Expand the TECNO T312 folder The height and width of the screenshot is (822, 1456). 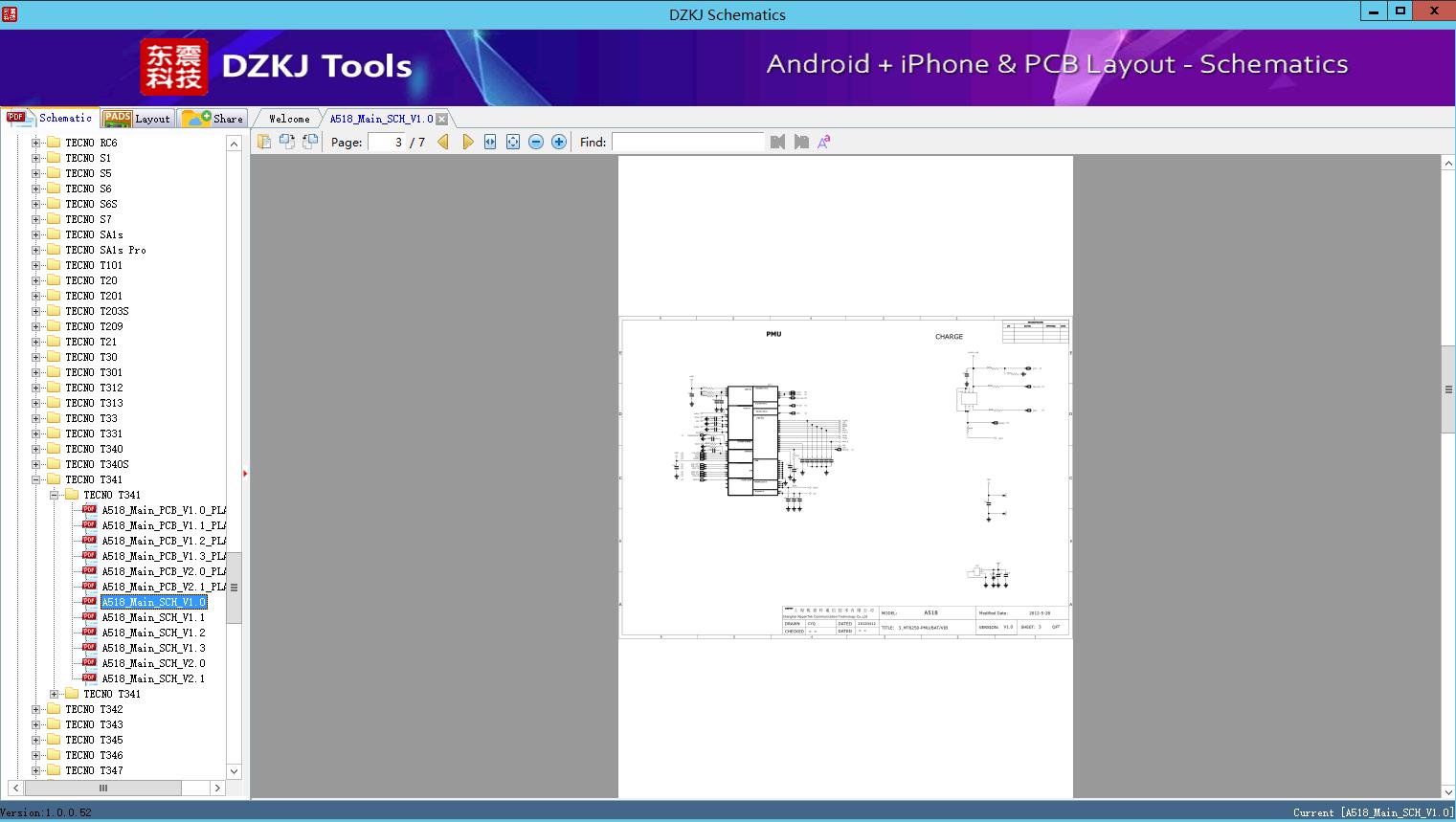pos(36,388)
